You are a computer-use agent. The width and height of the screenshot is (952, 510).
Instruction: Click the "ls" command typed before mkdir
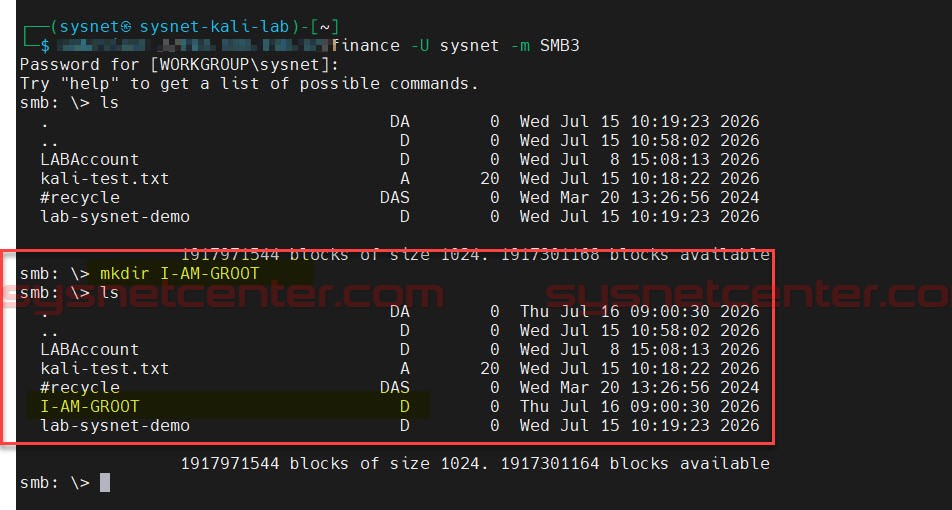click(x=109, y=103)
